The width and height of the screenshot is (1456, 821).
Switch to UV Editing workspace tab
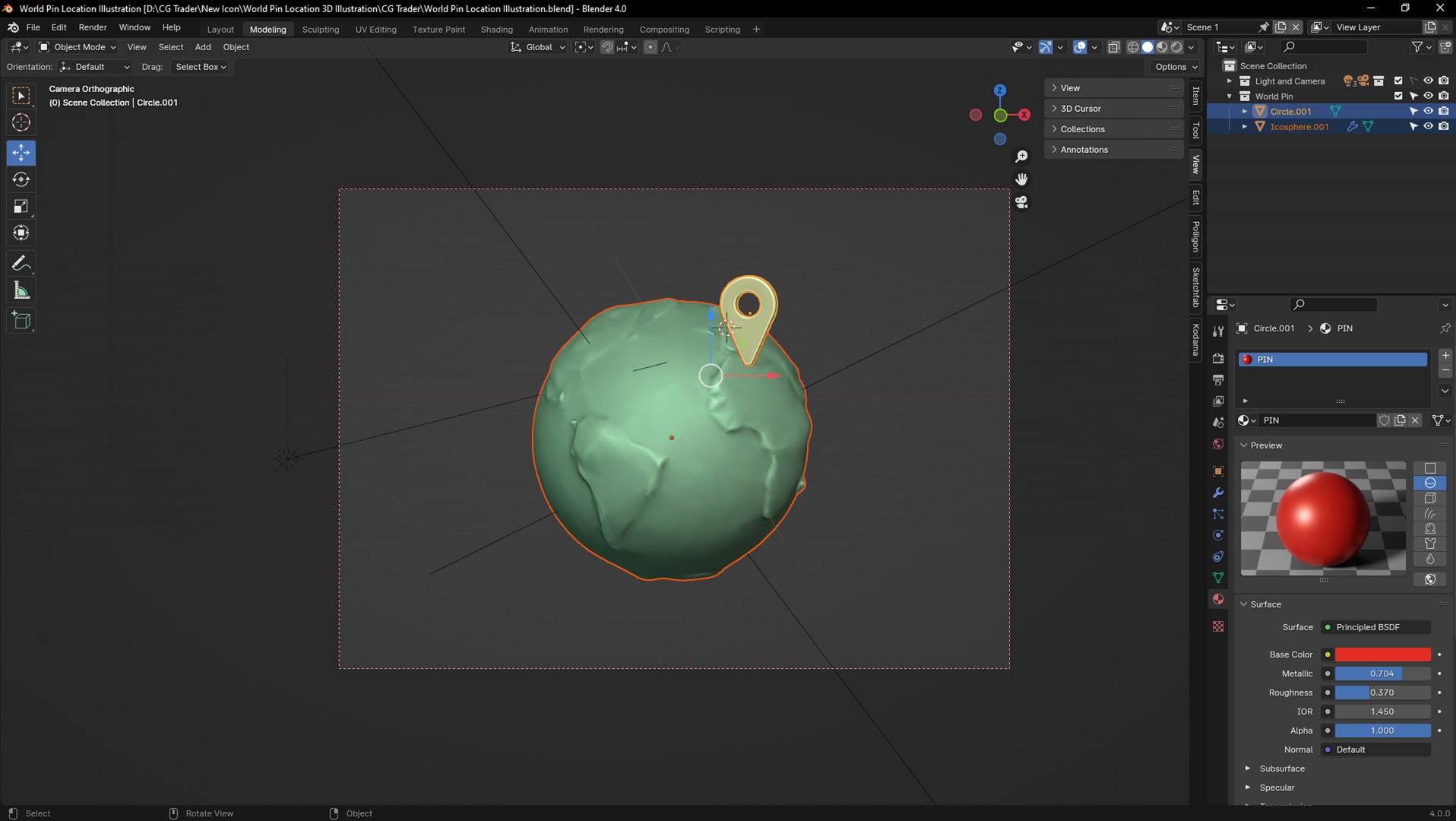pyautogui.click(x=375, y=30)
